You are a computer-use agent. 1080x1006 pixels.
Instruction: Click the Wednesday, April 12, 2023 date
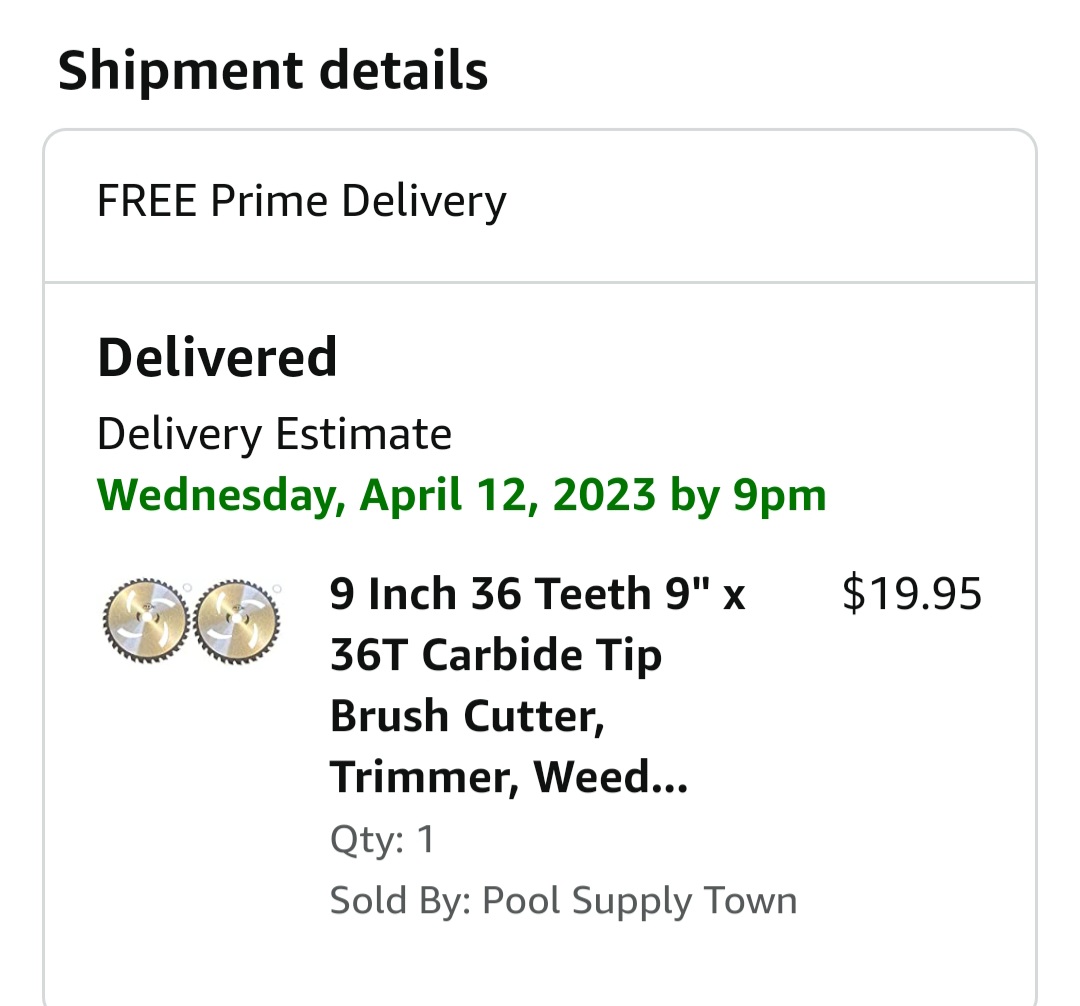click(377, 495)
